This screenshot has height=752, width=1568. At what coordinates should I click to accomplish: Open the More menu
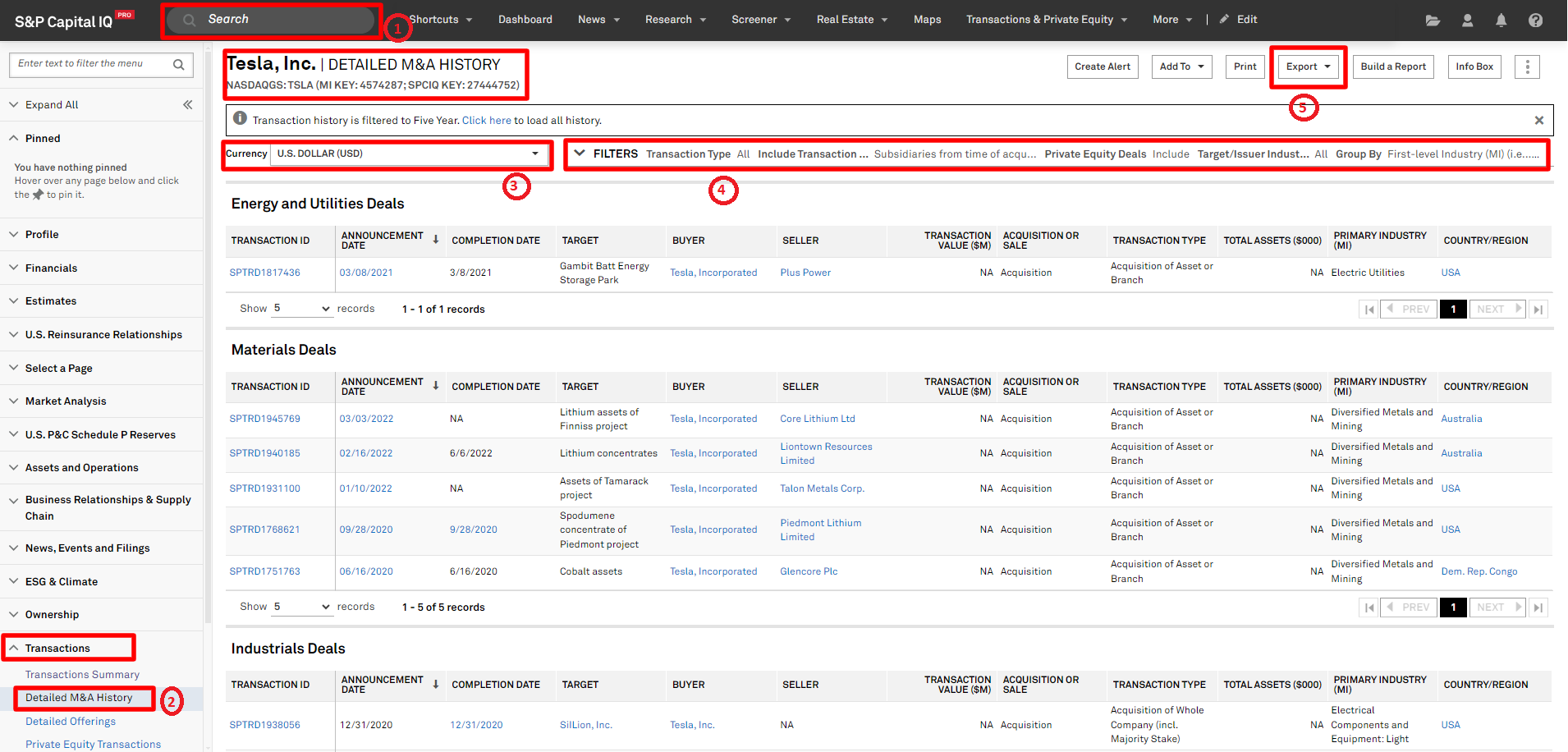(x=1172, y=20)
